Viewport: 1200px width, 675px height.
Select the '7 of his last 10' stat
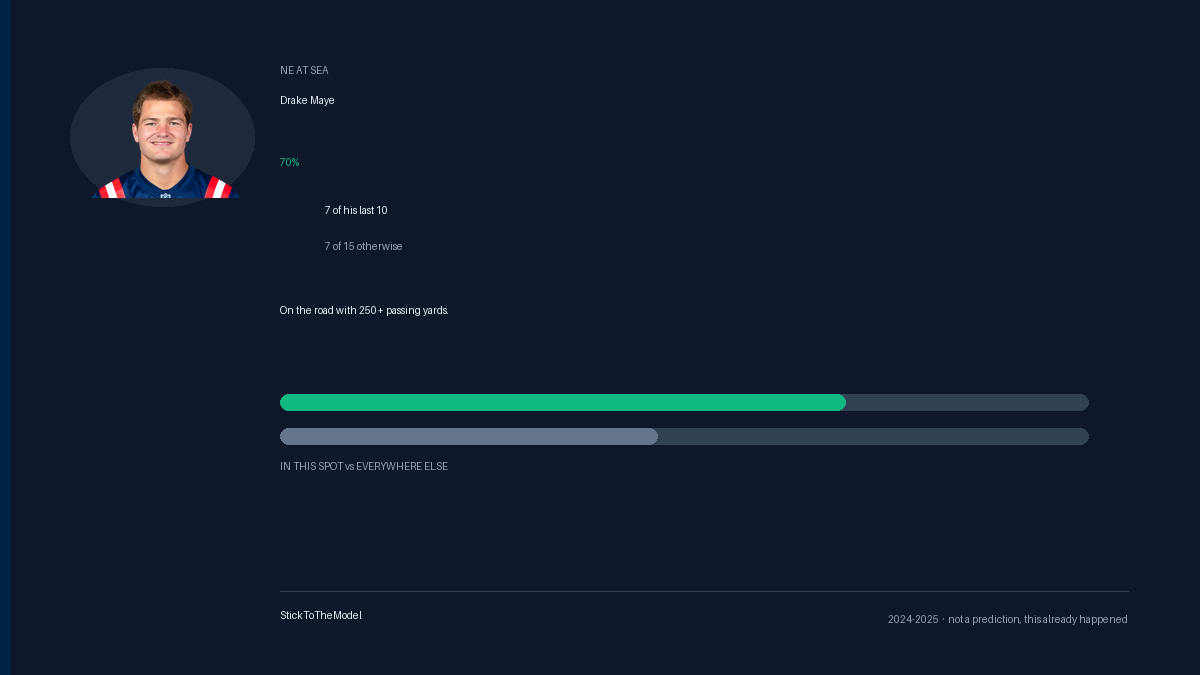point(356,210)
